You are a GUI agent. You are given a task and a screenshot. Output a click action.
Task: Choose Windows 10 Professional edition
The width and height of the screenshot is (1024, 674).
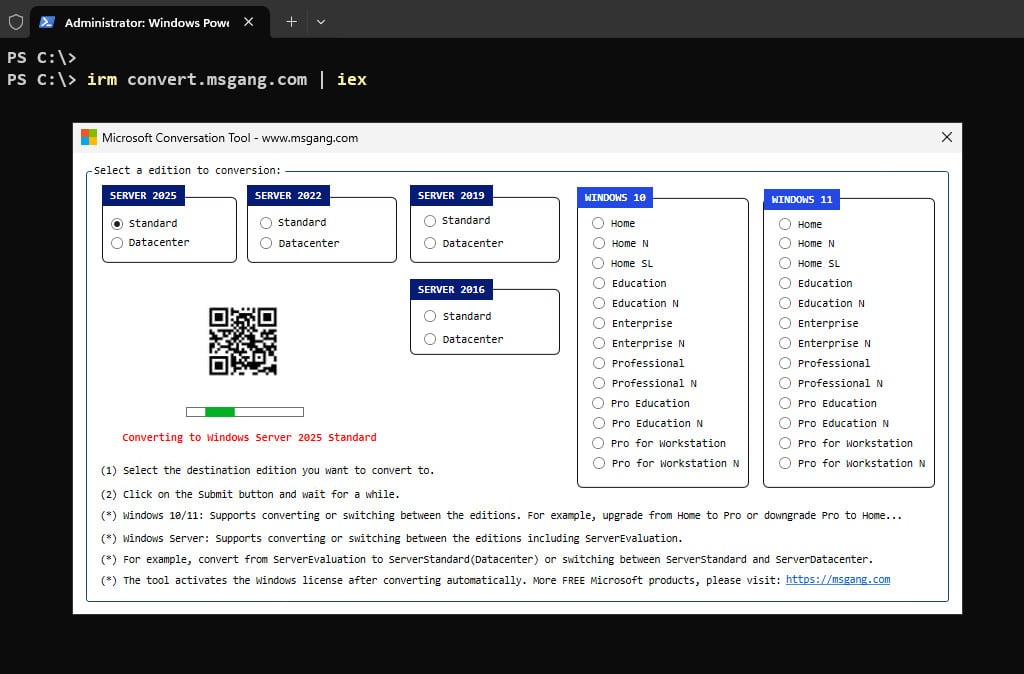[x=599, y=363]
